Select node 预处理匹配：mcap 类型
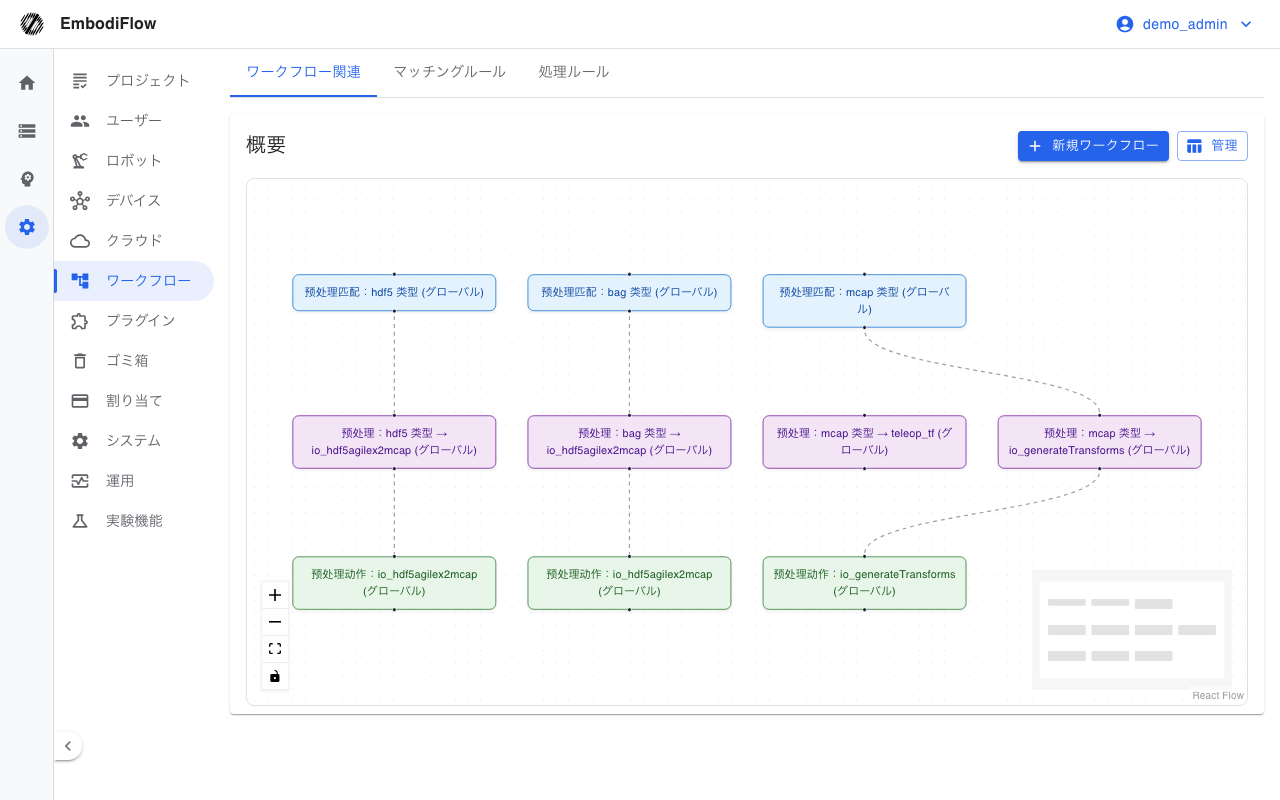Viewport: 1280px width, 800px height. (x=864, y=301)
